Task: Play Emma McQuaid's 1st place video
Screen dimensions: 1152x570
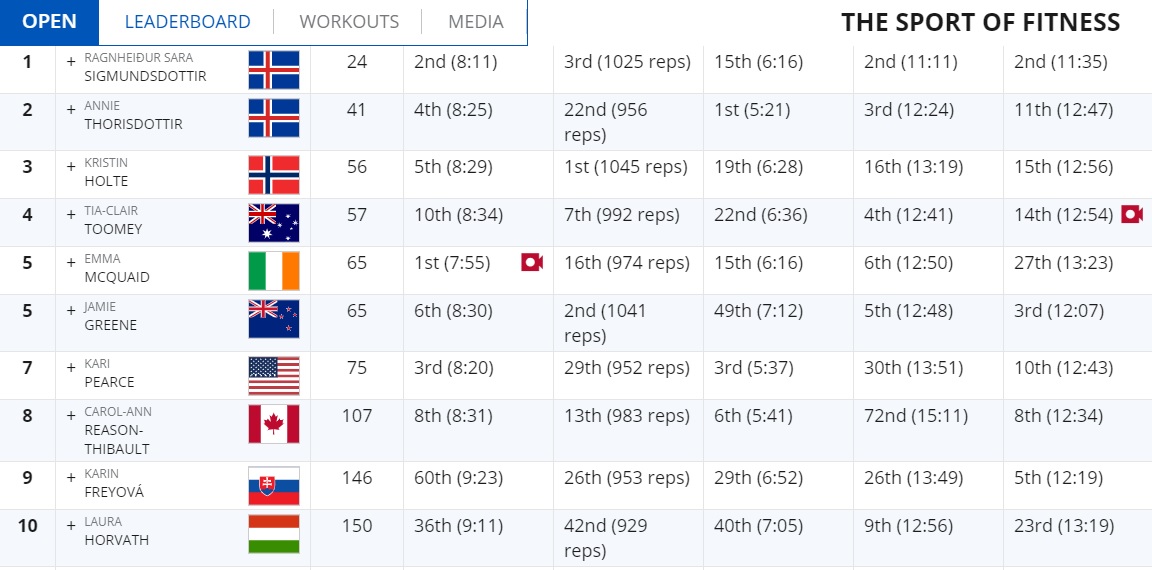Action: pyautogui.click(x=532, y=262)
